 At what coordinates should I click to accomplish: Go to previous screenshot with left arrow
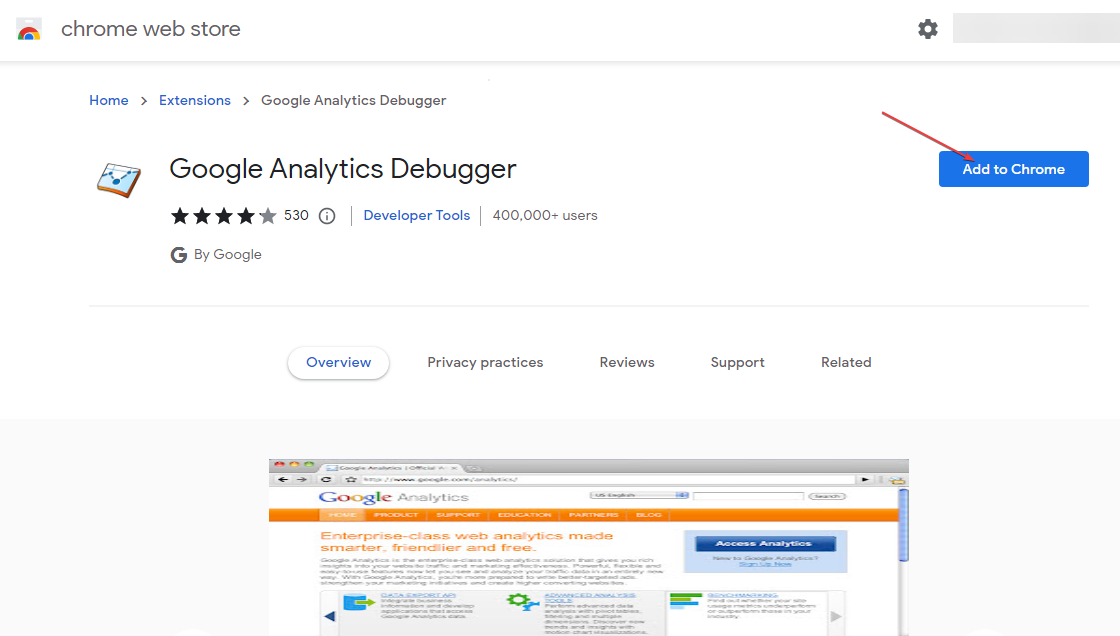pos(329,616)
